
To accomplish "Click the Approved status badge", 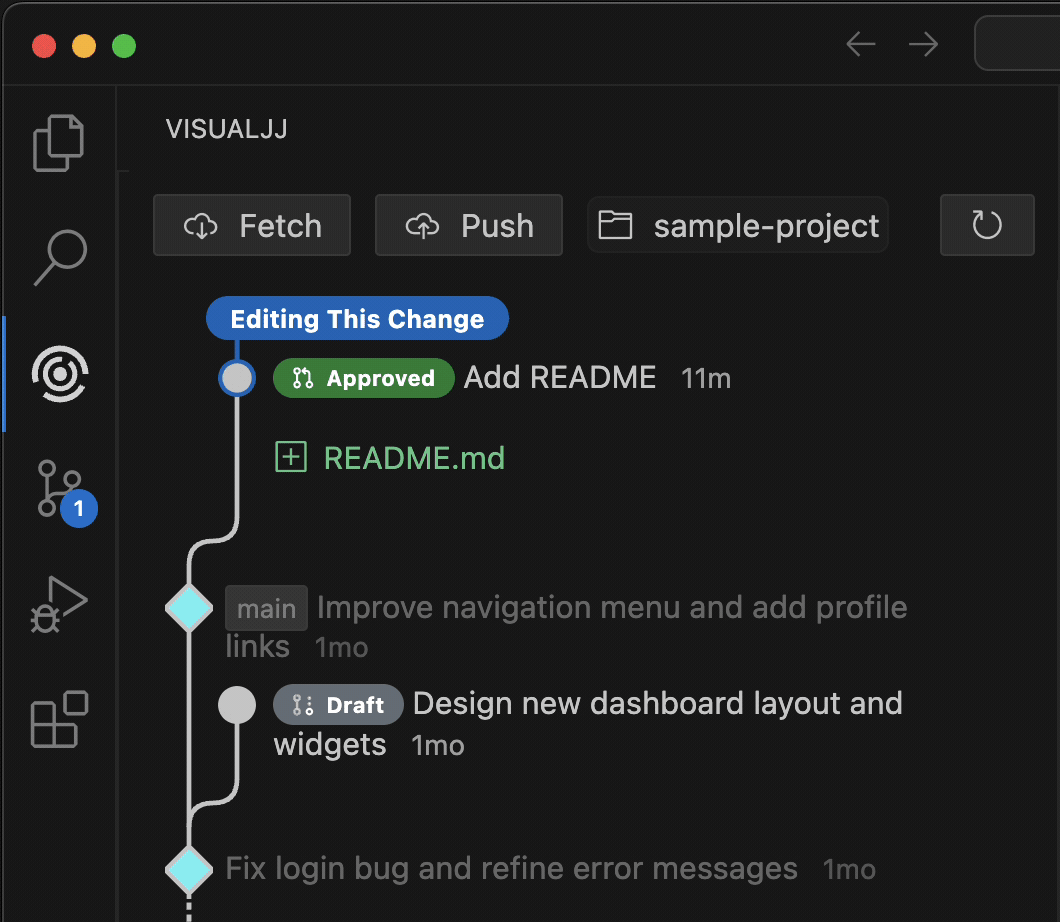I will [x=363, y=378].
